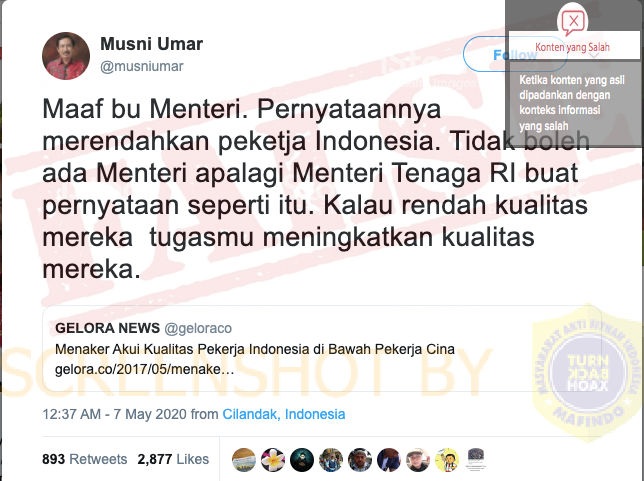
Task: Open the liker avatar showing person in blue vest
Action: 331,460
